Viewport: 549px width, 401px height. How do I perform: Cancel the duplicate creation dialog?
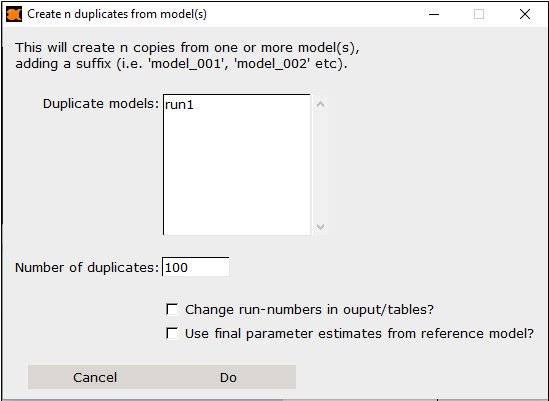tap(95, 377)
